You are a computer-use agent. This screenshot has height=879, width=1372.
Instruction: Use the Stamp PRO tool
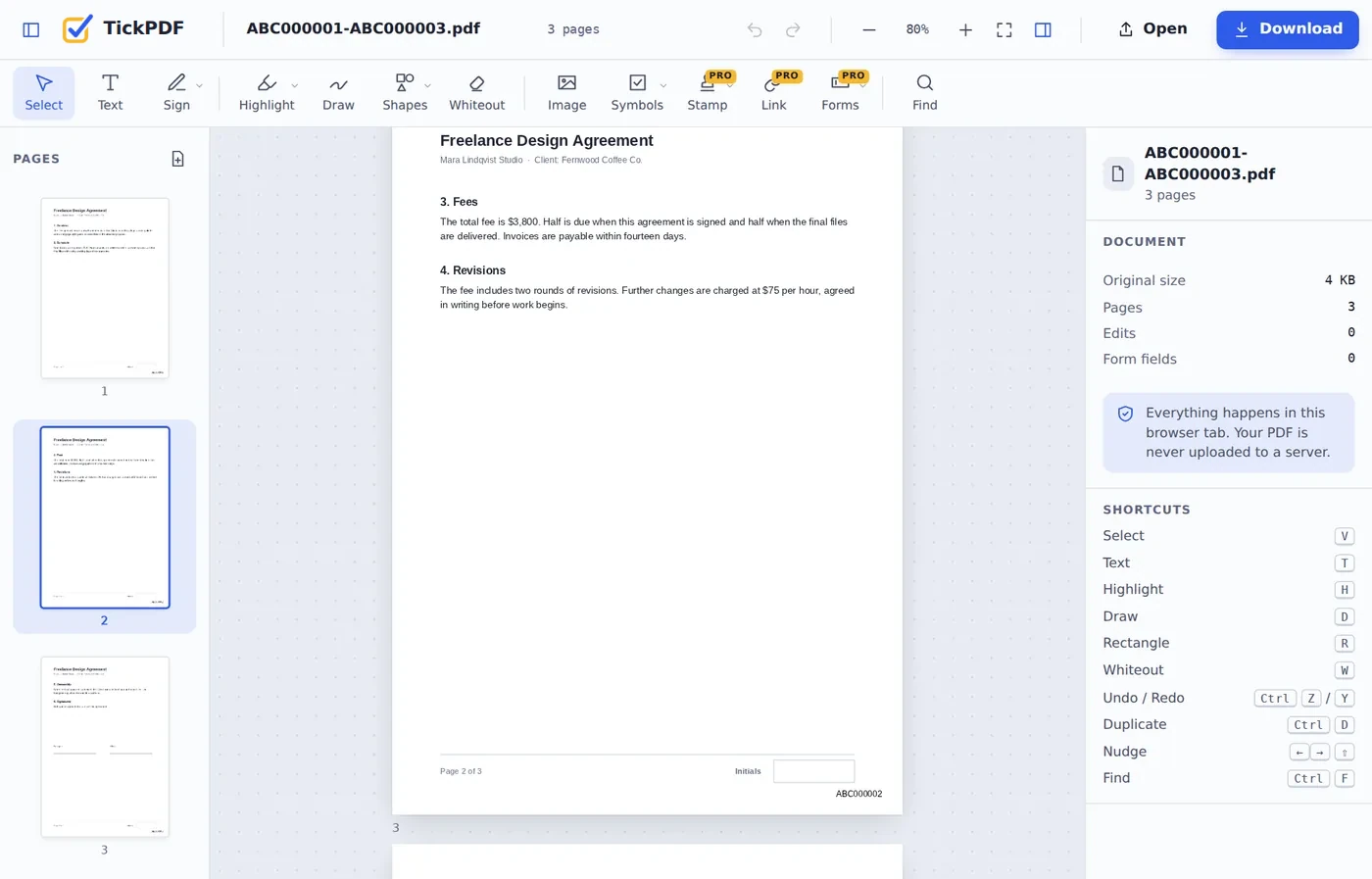click(708, 93)
